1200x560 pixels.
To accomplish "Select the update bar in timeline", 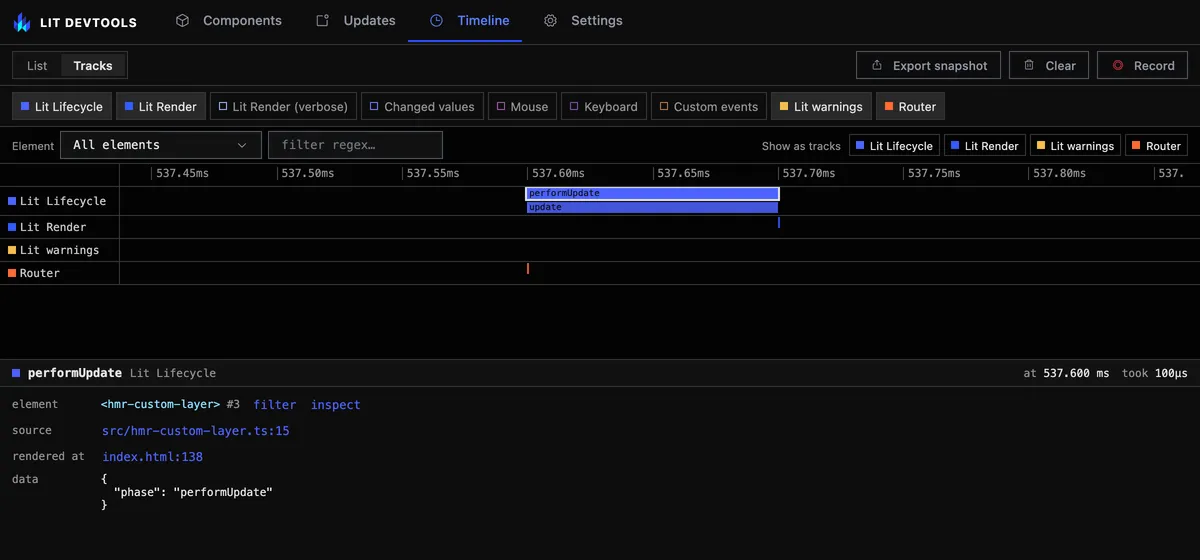I will pos(652,207).
